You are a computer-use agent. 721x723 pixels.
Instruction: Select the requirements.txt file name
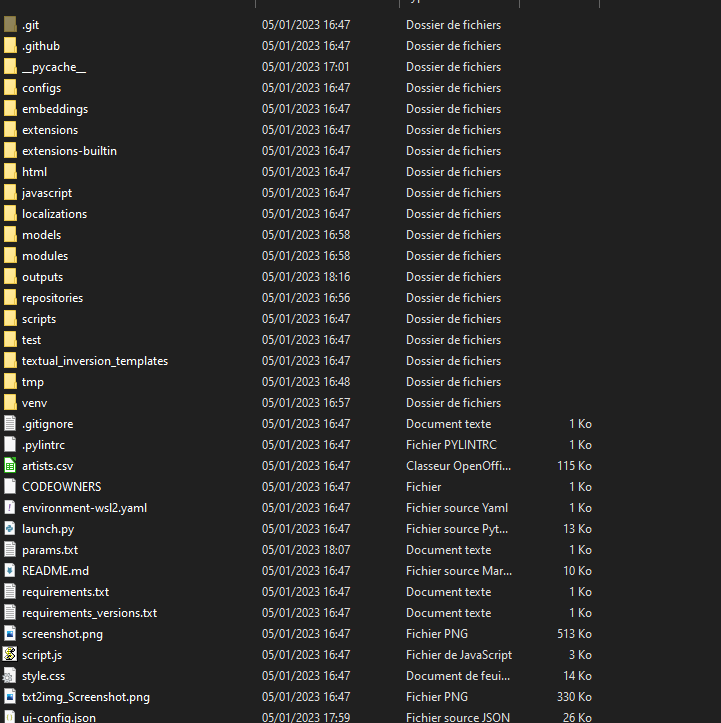pyautogui.click(x=65, y=592)
